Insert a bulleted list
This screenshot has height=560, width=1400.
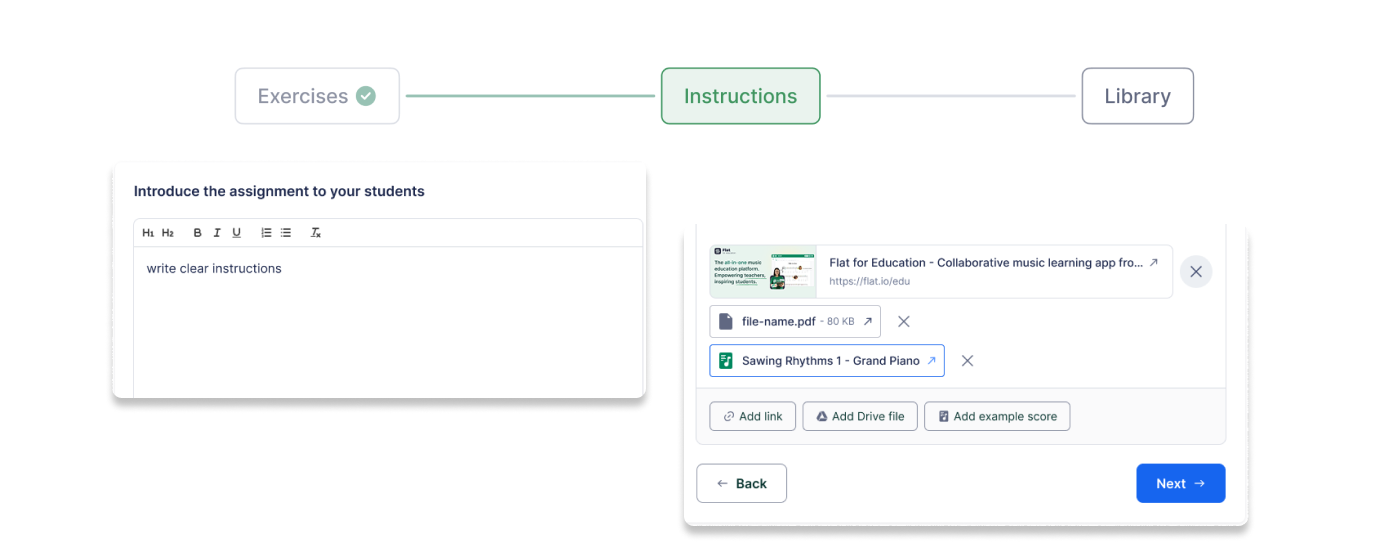tap(286, 233)
